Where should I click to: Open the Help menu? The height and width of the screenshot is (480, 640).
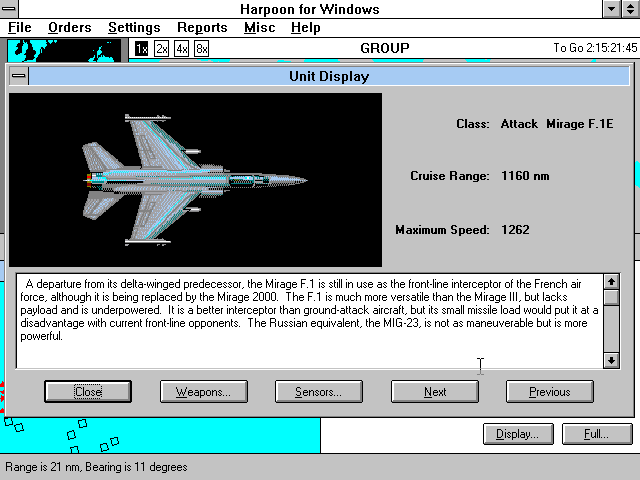(x=306, y=27)
